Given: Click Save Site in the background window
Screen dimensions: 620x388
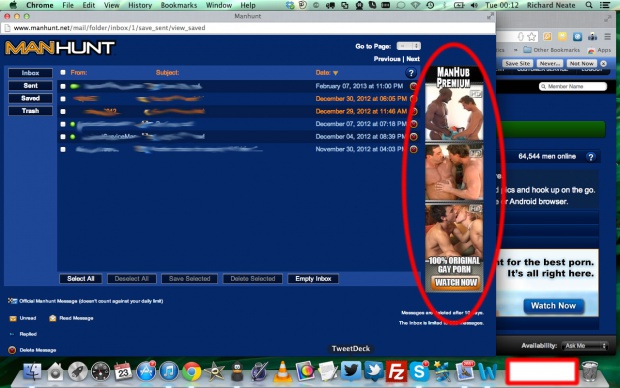Looking at the screenshot, I should [x=518, y=63].
